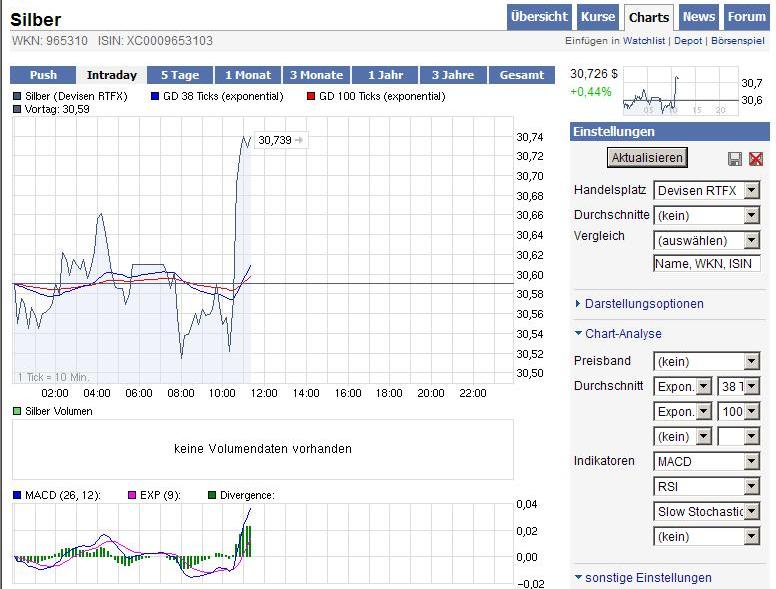This screenshot has height=589, width=776.
Task: Open the MACD indicator dropdown
Action: point(706,462)
